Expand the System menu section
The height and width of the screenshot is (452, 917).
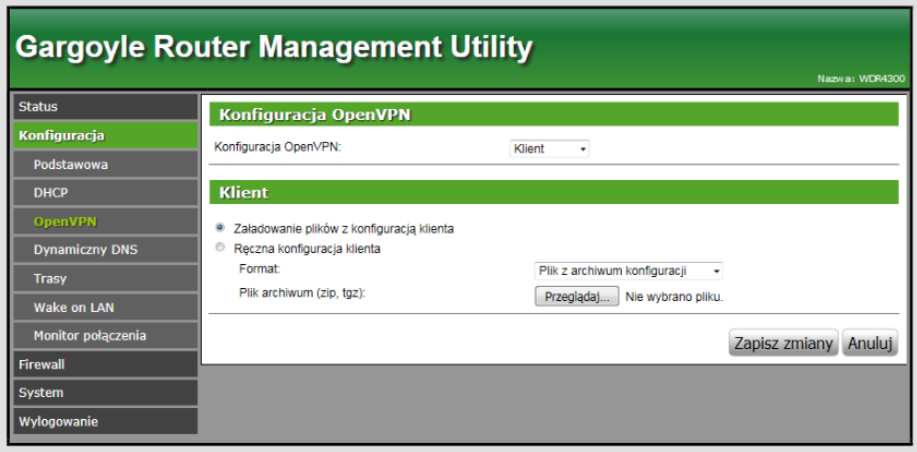point(105,393)
